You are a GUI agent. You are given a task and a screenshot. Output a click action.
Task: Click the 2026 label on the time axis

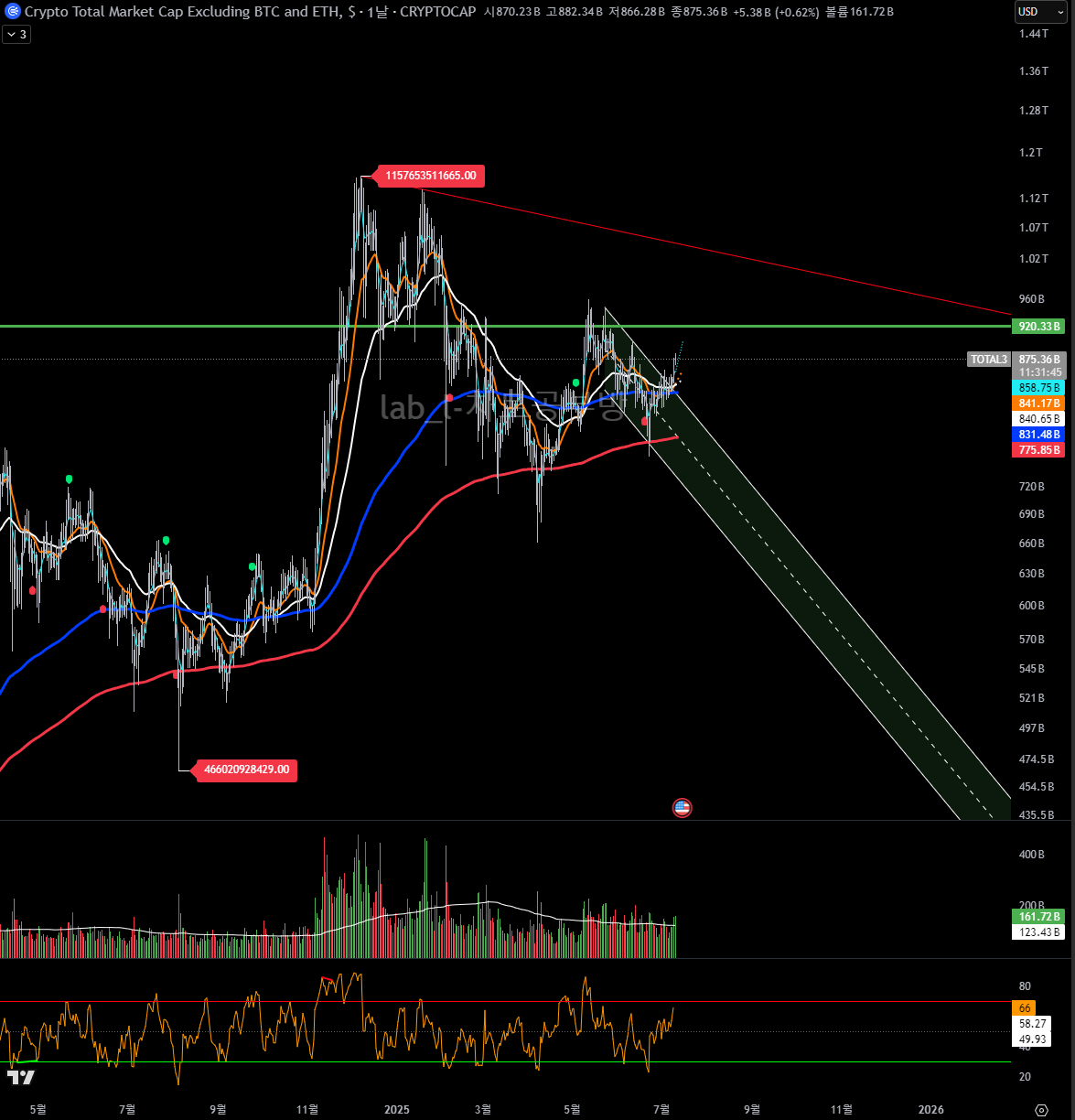click(930, 1110)
